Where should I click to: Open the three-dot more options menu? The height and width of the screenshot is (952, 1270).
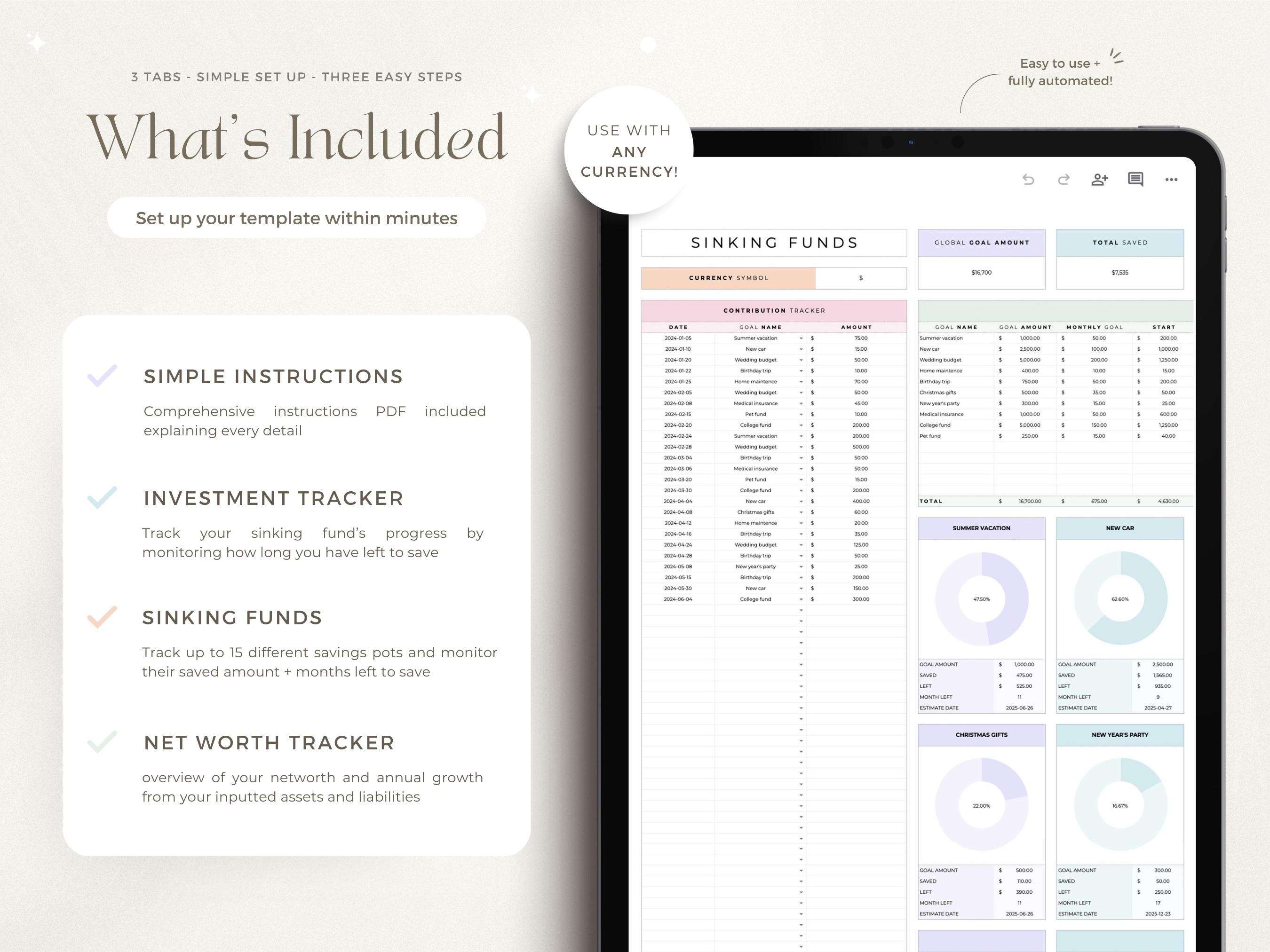(x=1171, y=180)
